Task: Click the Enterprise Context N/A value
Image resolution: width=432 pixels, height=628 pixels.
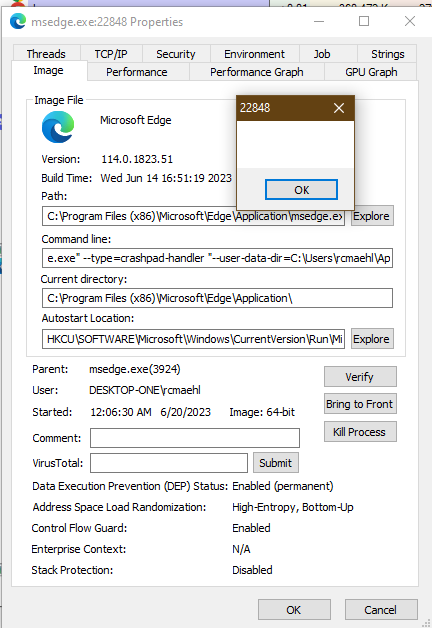Action: click(241, 549)
